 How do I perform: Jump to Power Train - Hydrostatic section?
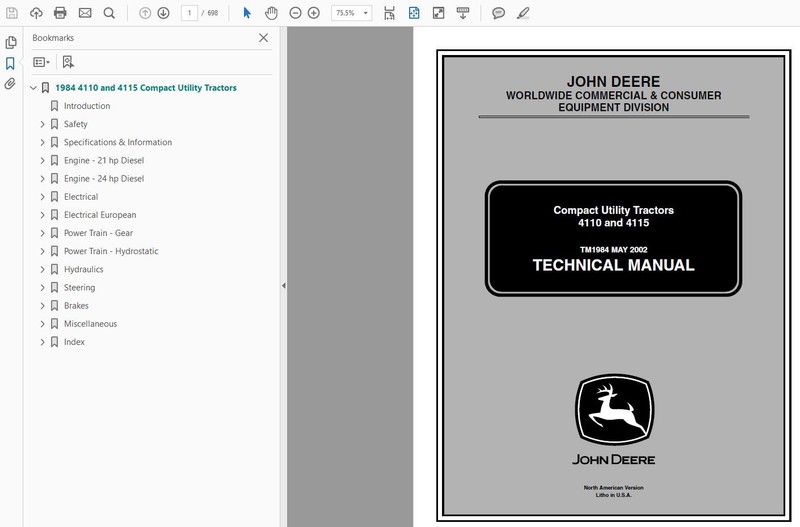click(x=111, y=252)
